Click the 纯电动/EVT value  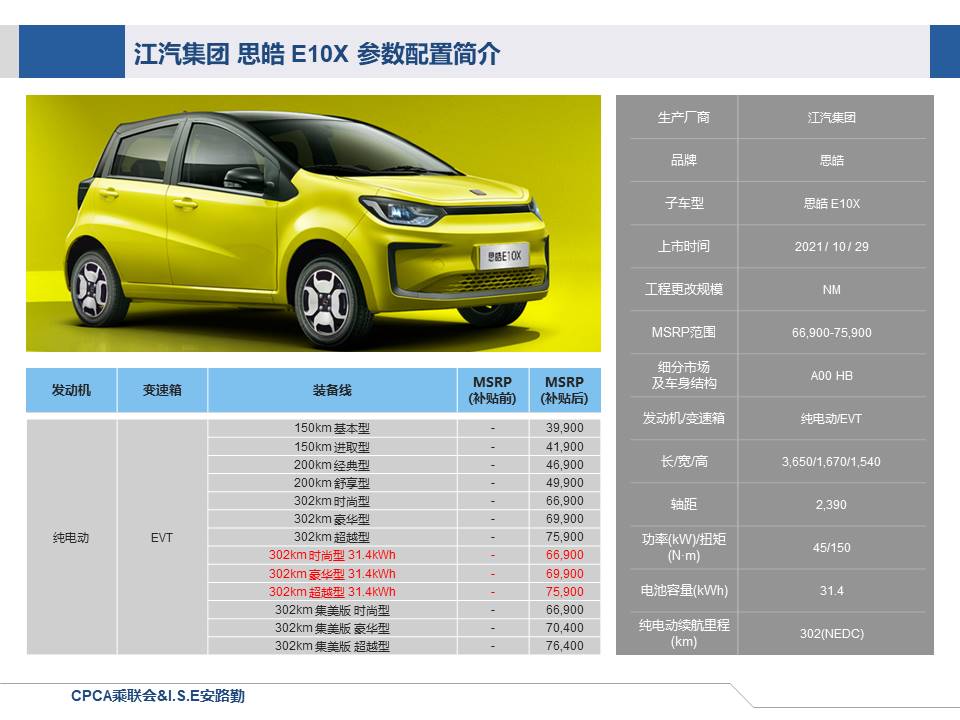(831, 419)
